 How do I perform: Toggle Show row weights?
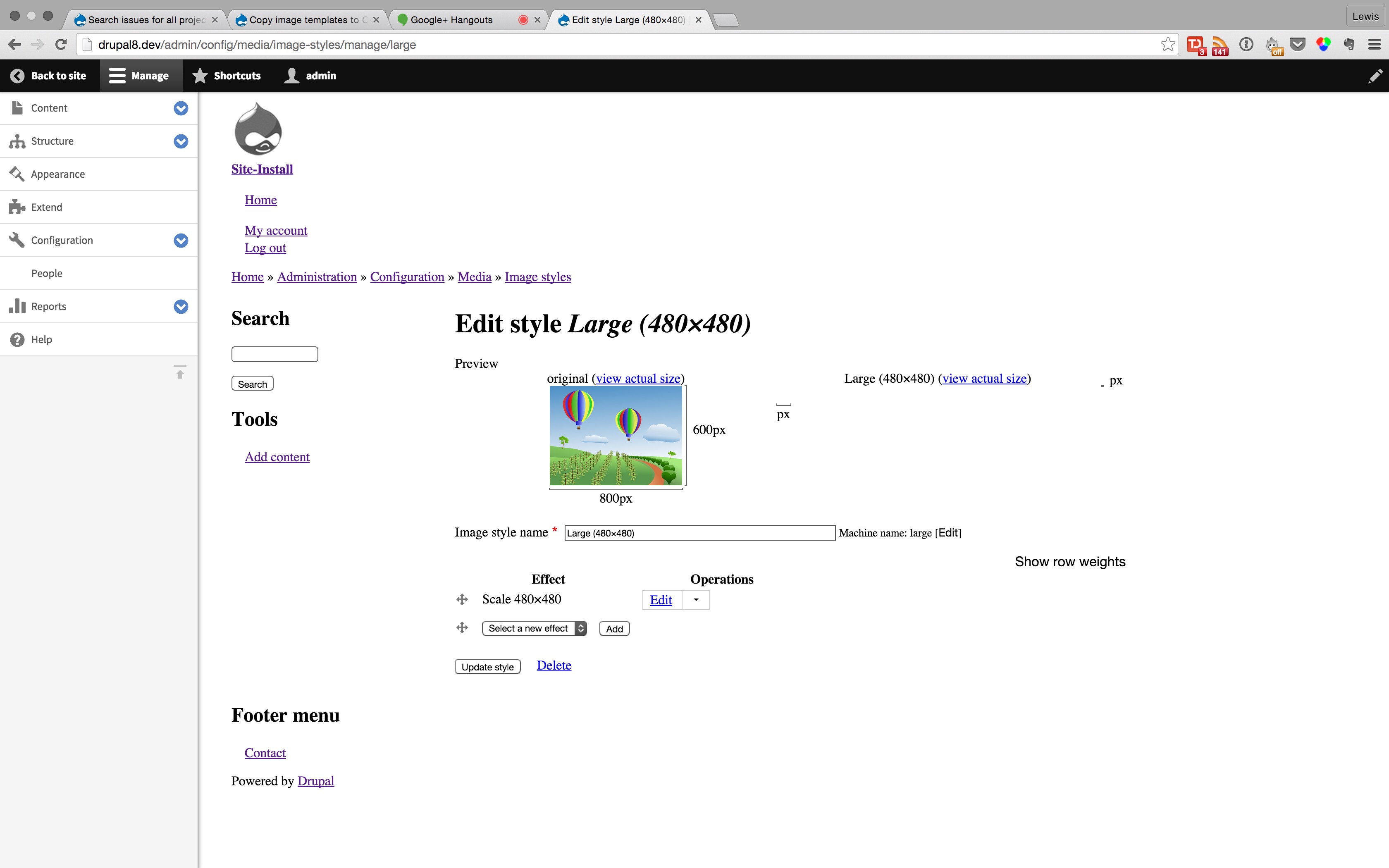click(x=1070, y=561)
